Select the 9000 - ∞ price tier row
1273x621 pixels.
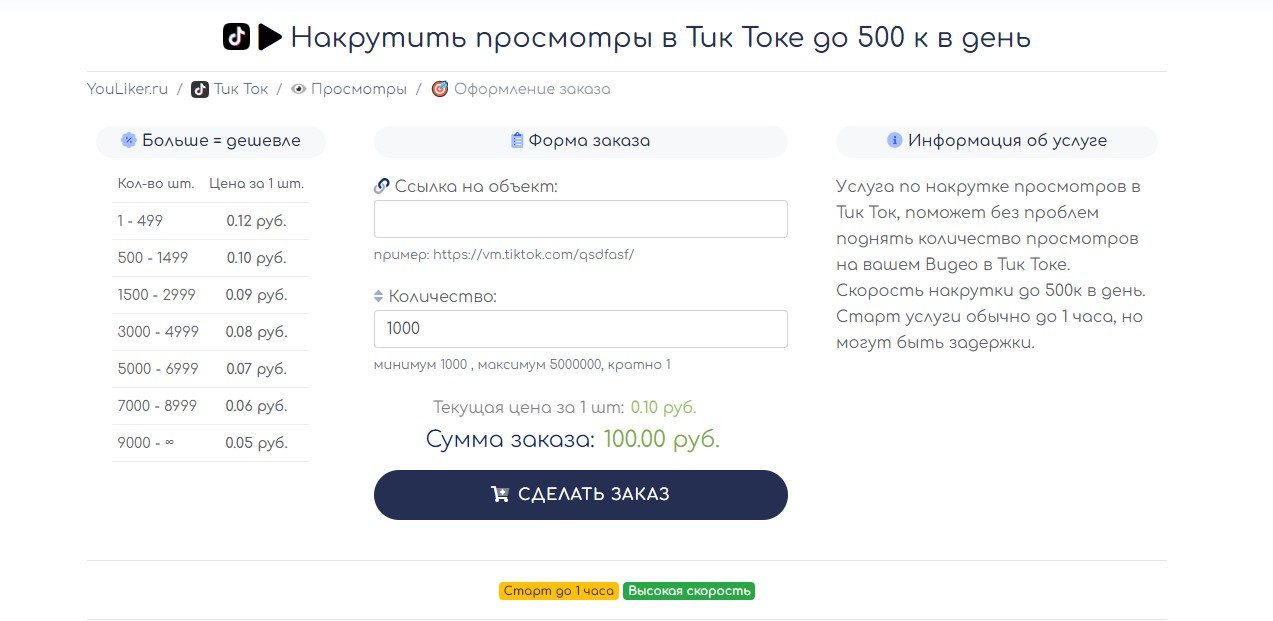[210, 443]
